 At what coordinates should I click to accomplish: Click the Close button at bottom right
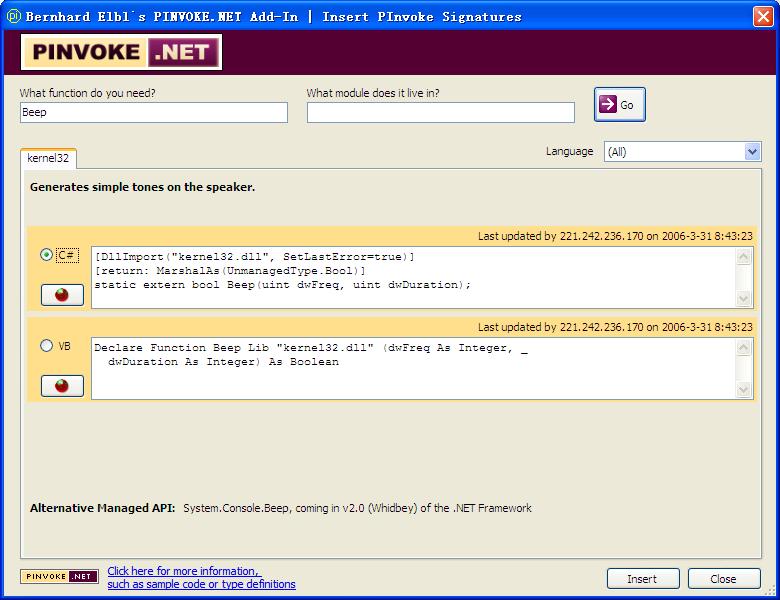tap(724, 579)
